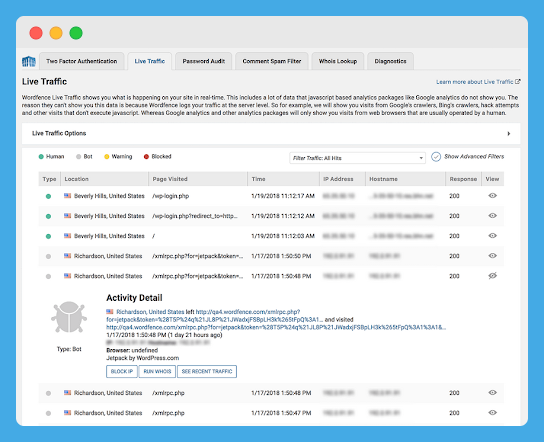This screenshot has height=442, width=544.
Task: Click the Live Traffic Options arrow
Action: pyautogui.click(x=509, y=134)
